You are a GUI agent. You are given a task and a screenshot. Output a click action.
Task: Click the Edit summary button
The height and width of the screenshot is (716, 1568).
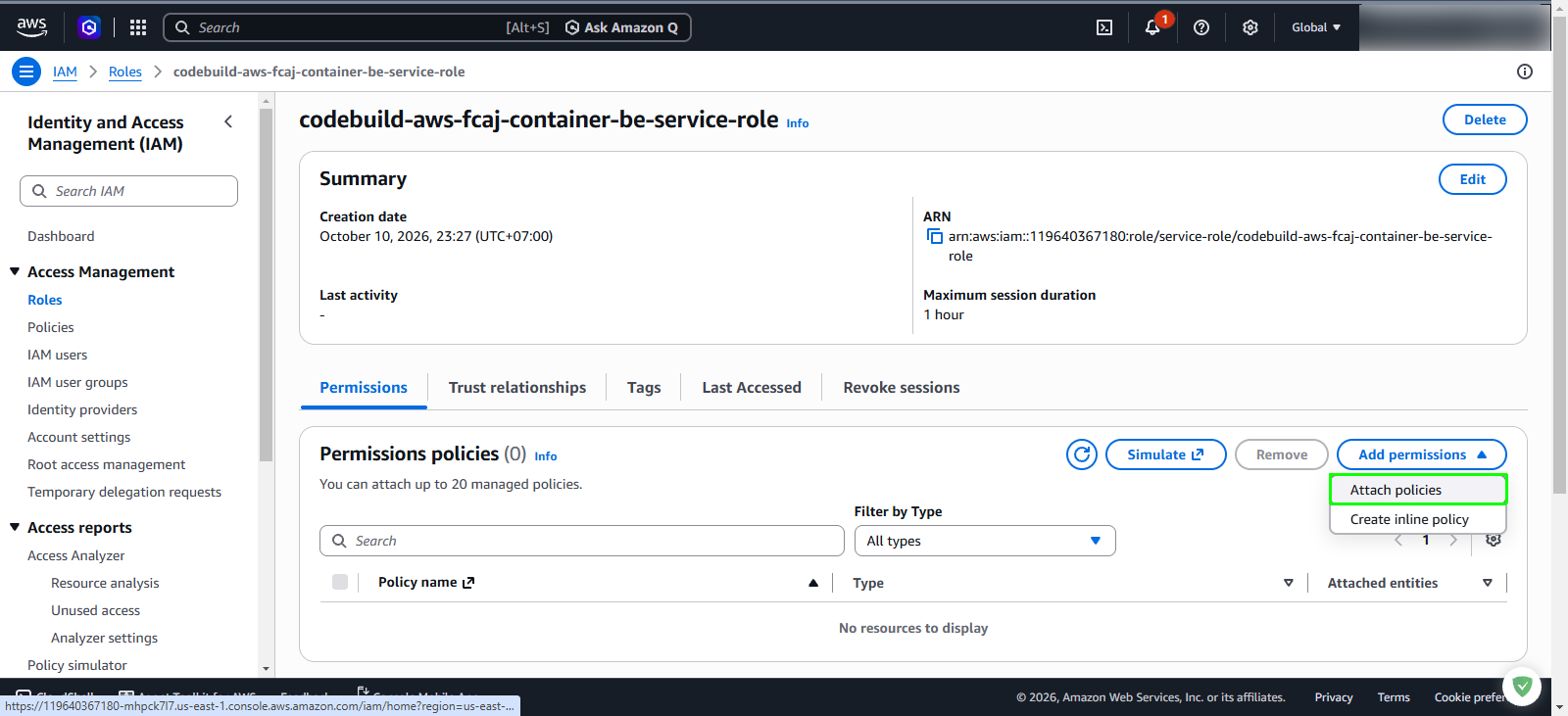[x=1473, y=179]
